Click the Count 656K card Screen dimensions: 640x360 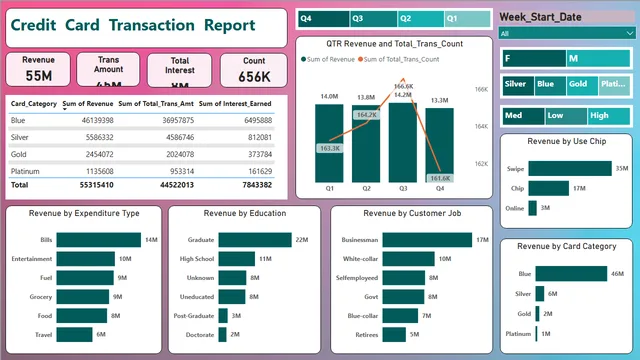click(x=254, y=70)
